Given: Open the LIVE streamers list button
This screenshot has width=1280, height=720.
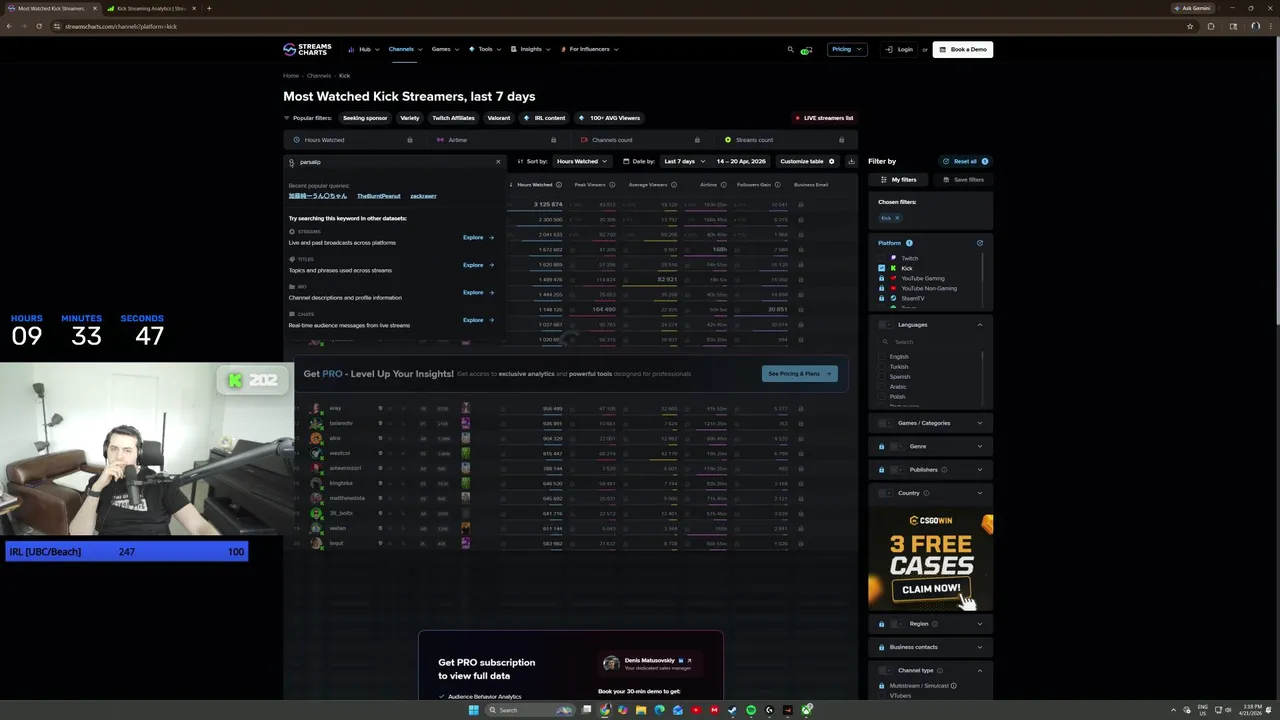Looking at the screenshot, I should [825, 118].
